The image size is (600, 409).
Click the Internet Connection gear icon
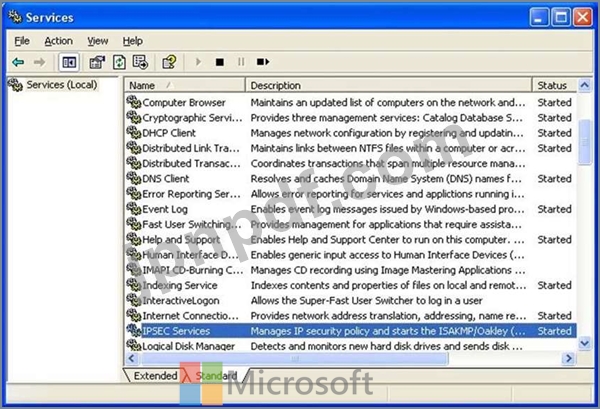tap(134, 316)
